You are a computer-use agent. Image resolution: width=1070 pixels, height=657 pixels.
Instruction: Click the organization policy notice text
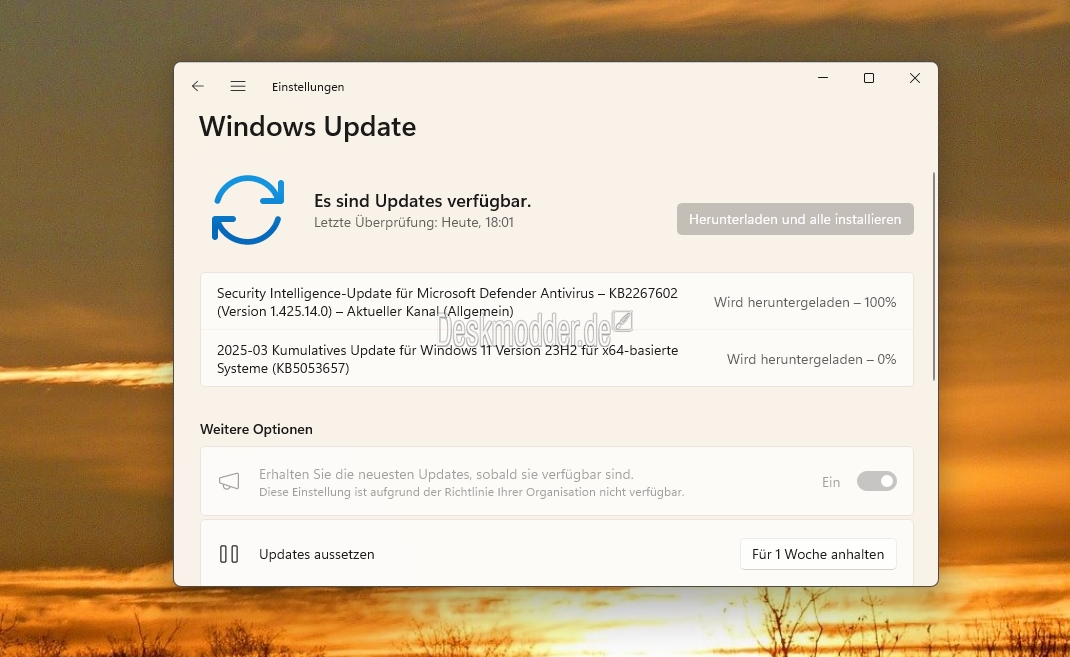click(x=472, y=492)
